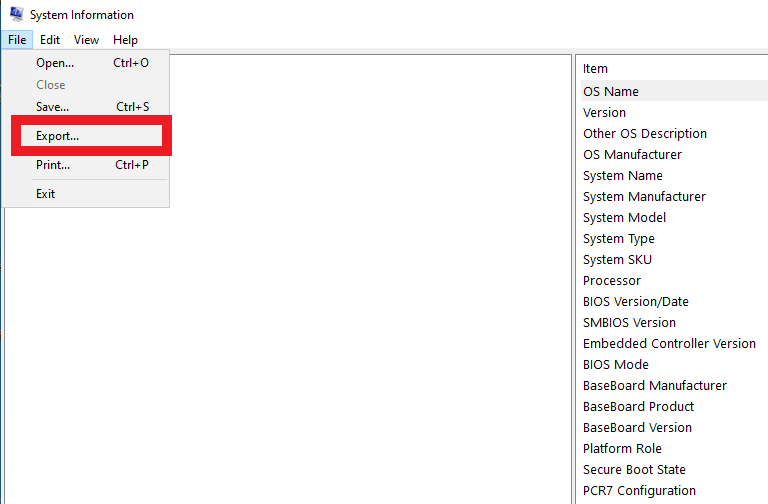Choose Print... from the File menu
The width and height of the screenshot is (768, 504).
click(86, 165)
